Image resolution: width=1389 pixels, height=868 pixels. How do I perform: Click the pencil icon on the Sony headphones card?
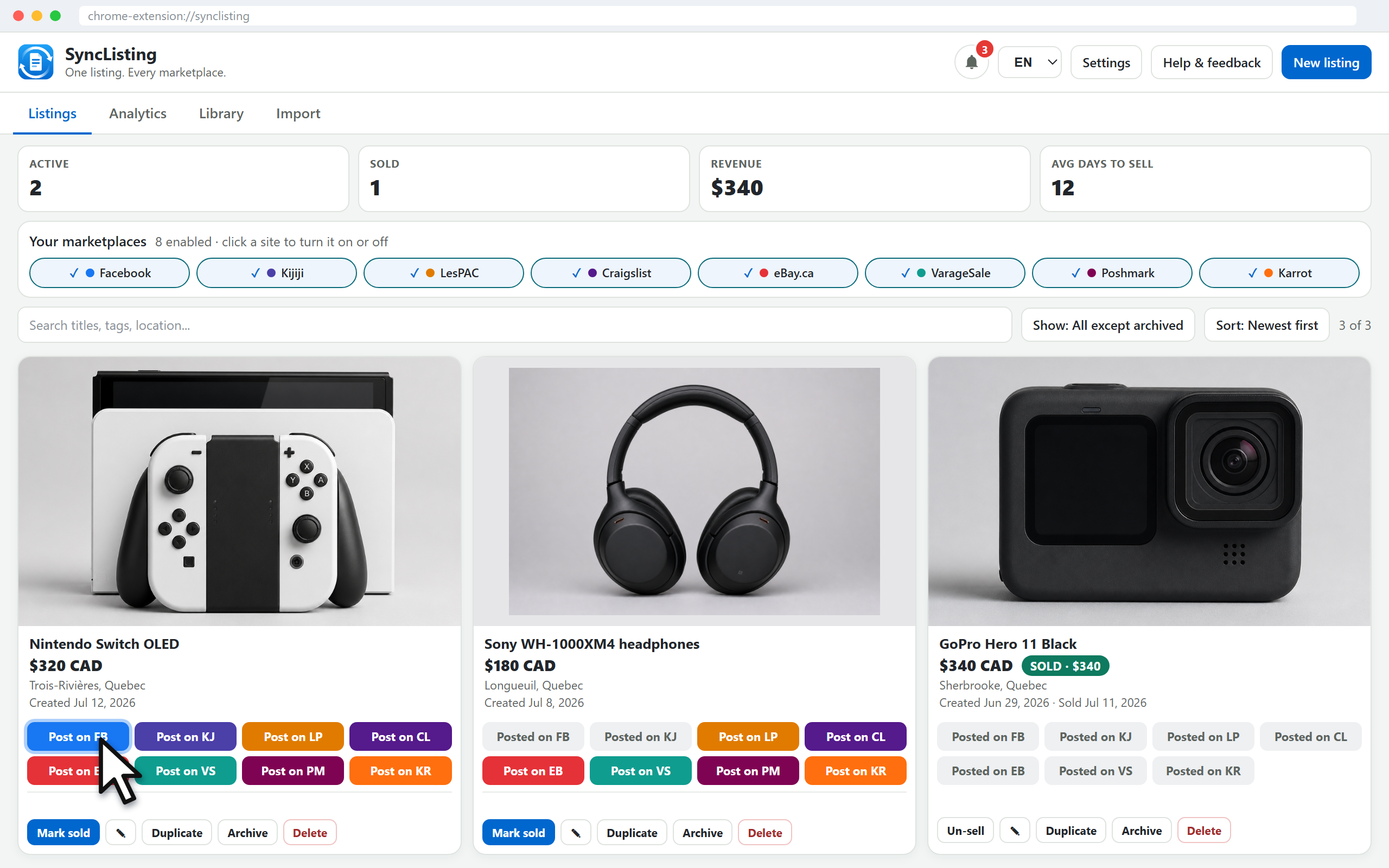(x=576, y=832)
